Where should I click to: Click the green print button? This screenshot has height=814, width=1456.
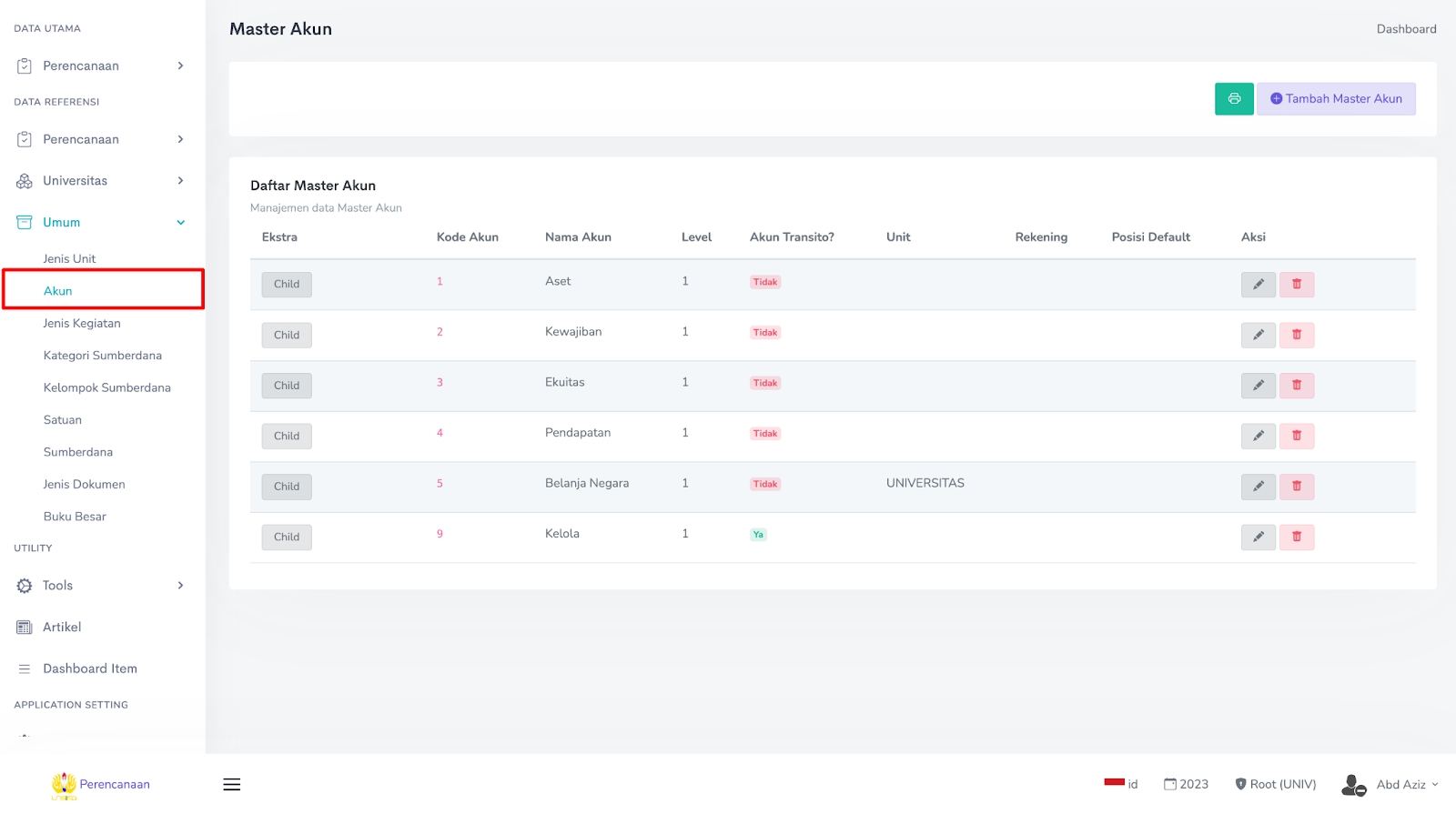pyautogui.click(x=1233, y=99)
